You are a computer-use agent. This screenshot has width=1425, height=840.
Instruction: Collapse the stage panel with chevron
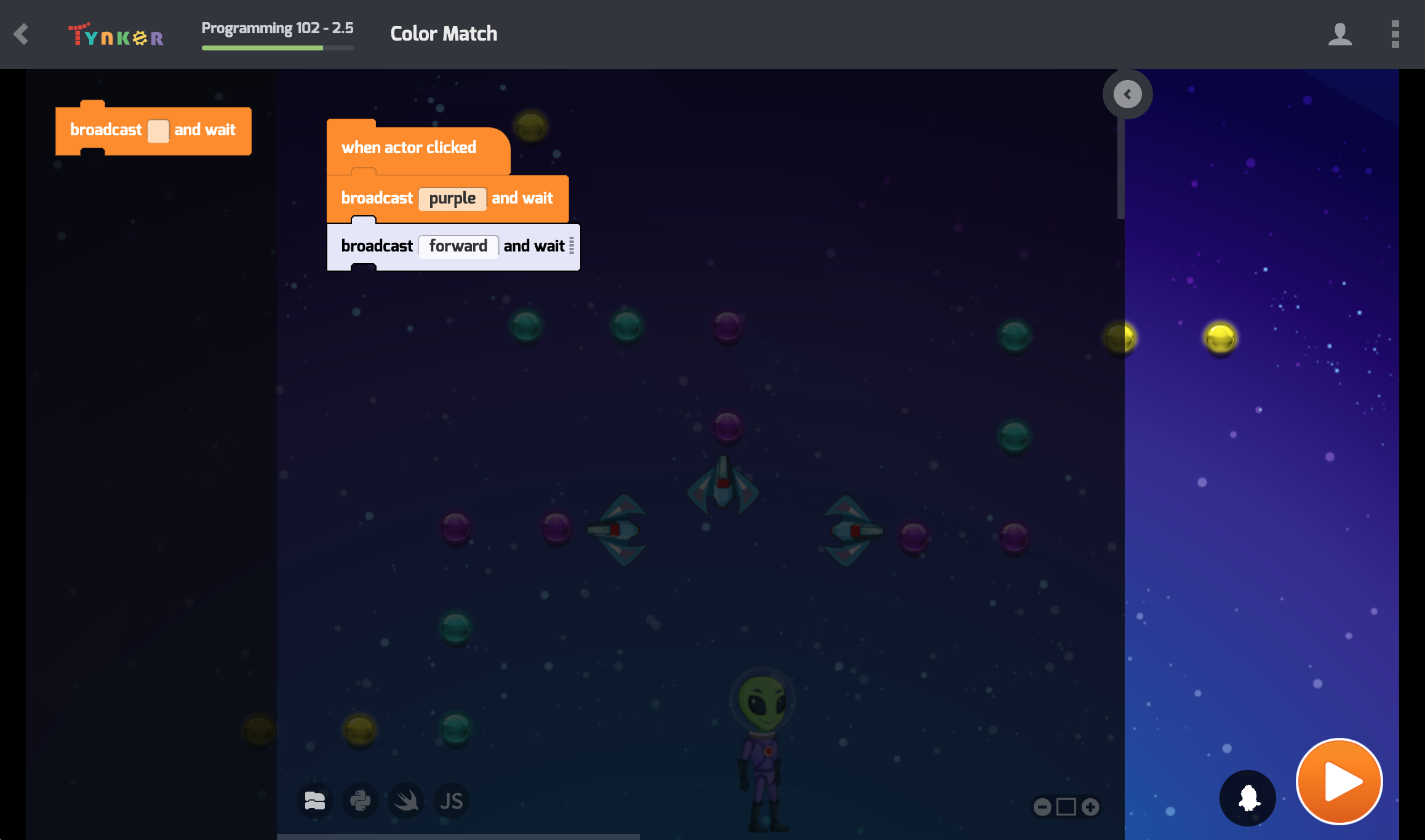click(1127, 94)
